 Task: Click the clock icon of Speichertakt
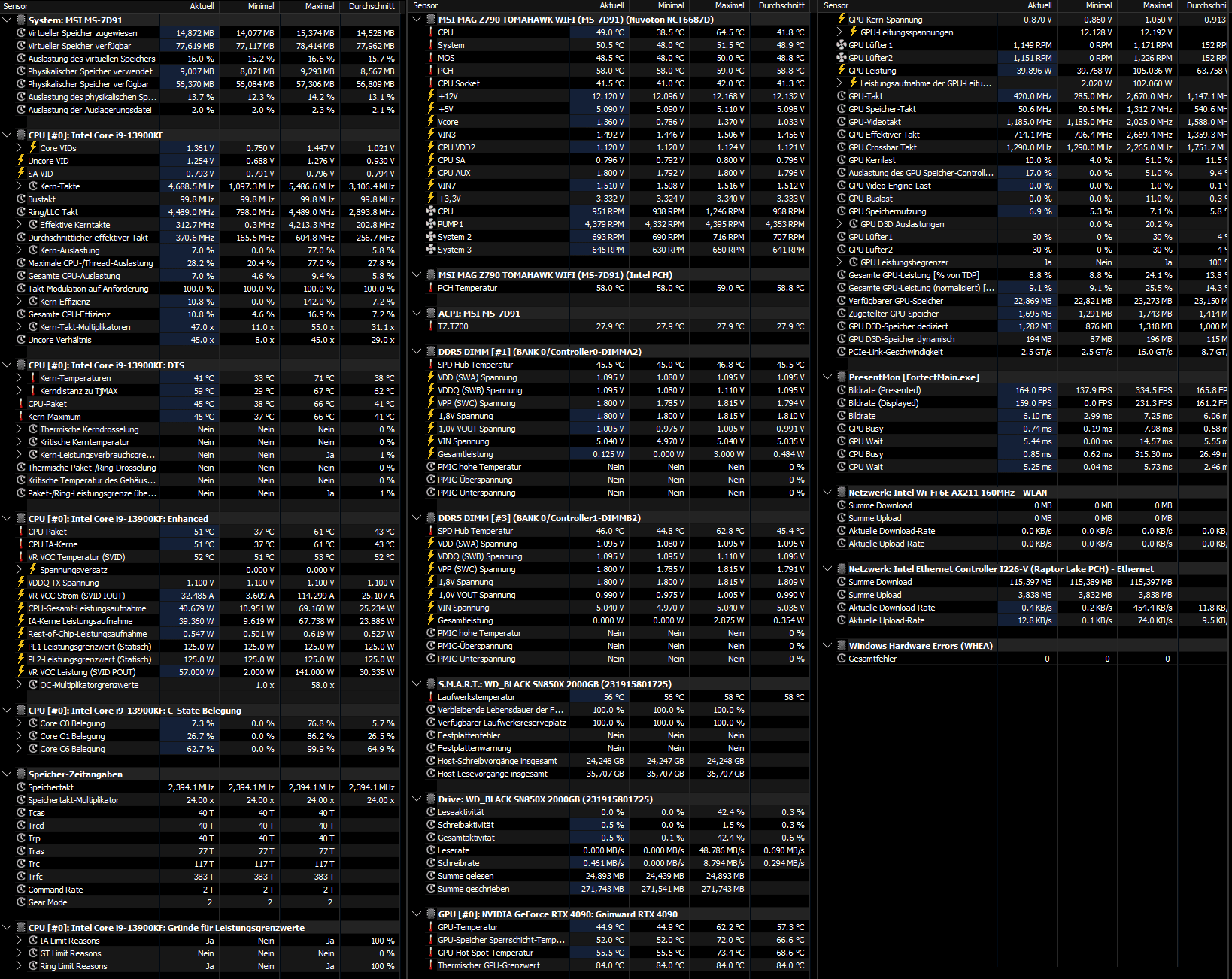point(21,787)
